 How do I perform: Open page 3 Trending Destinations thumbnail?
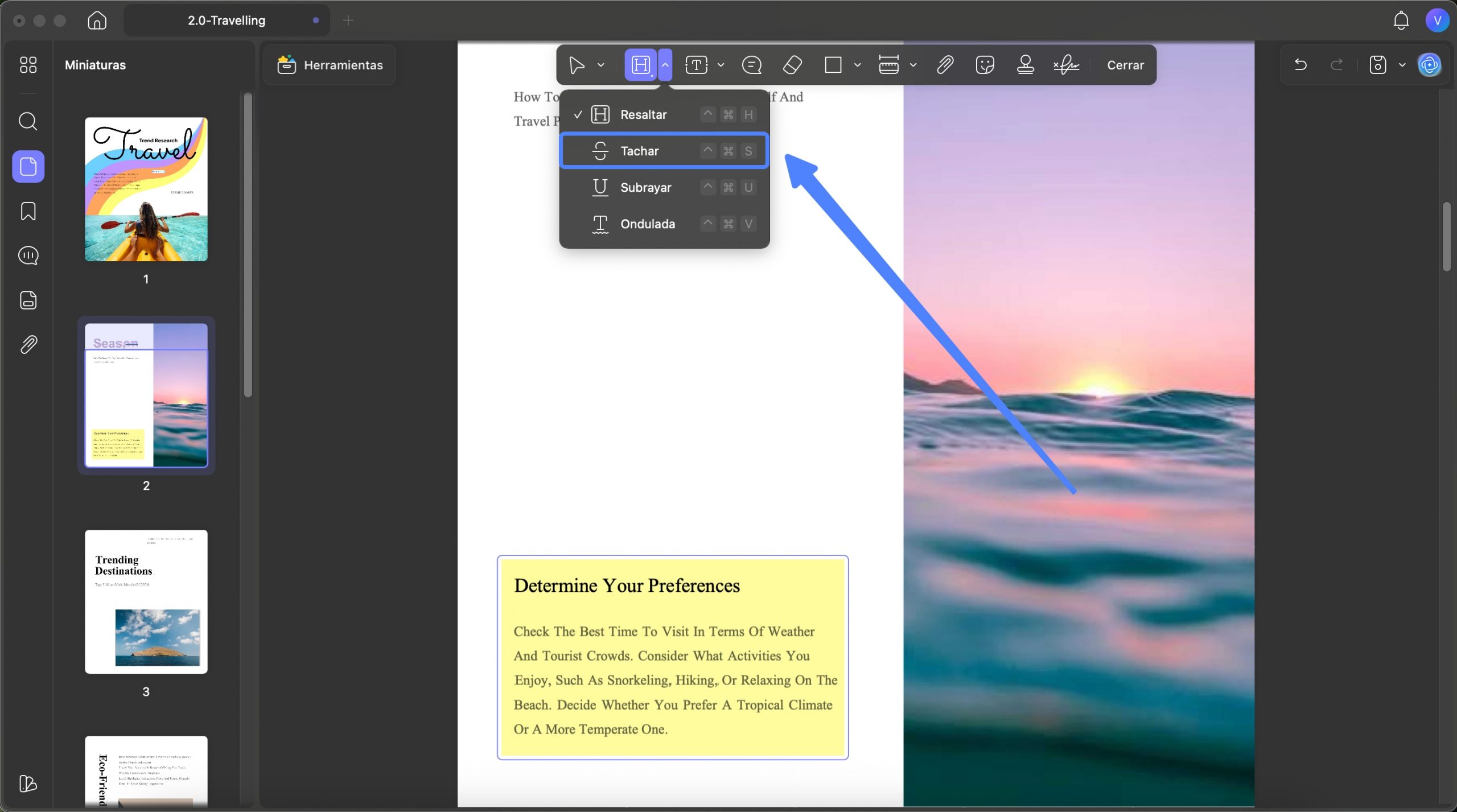coord(146,602)
